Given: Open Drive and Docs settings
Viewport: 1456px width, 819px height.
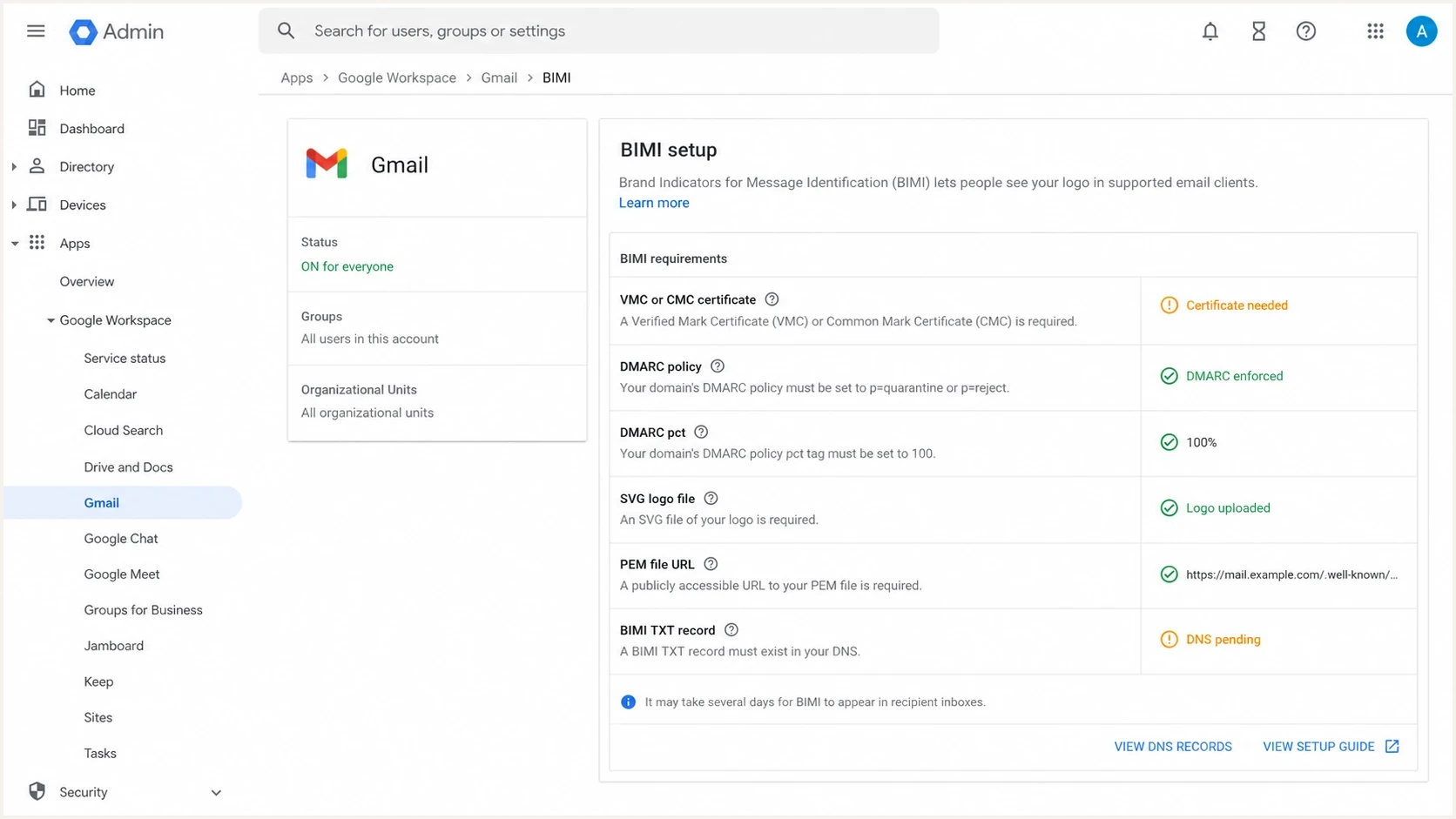Looking at the screenshot, I should point(129,467).
